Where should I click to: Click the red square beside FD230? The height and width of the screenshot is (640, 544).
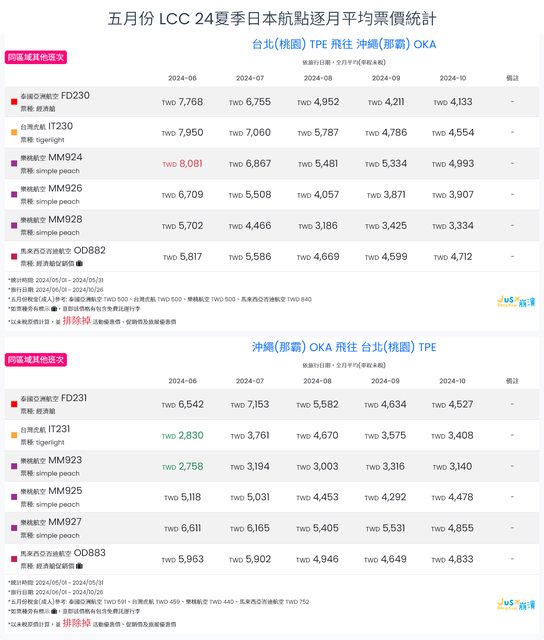click(14, 102)
